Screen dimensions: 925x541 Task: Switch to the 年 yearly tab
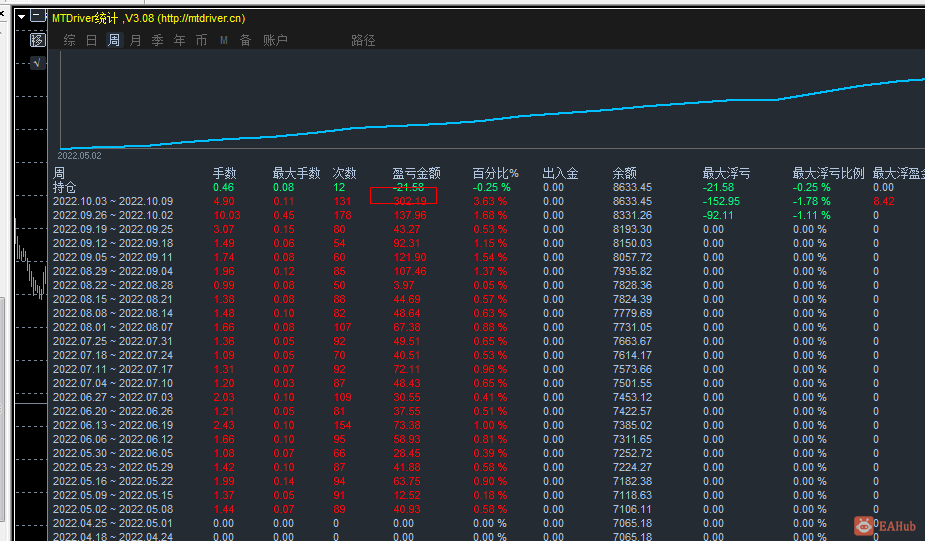coord(179,40)
